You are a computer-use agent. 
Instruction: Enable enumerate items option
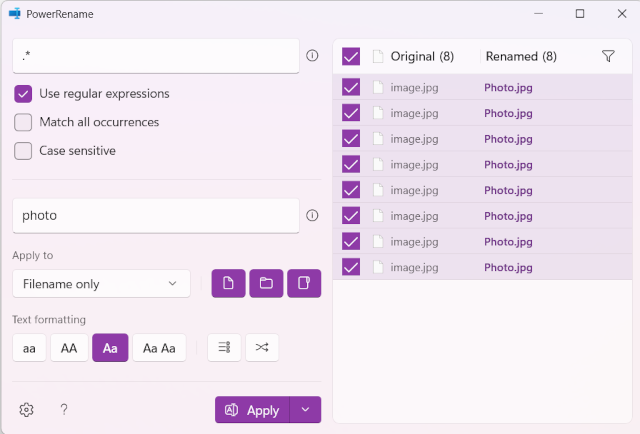pos(224,347)
